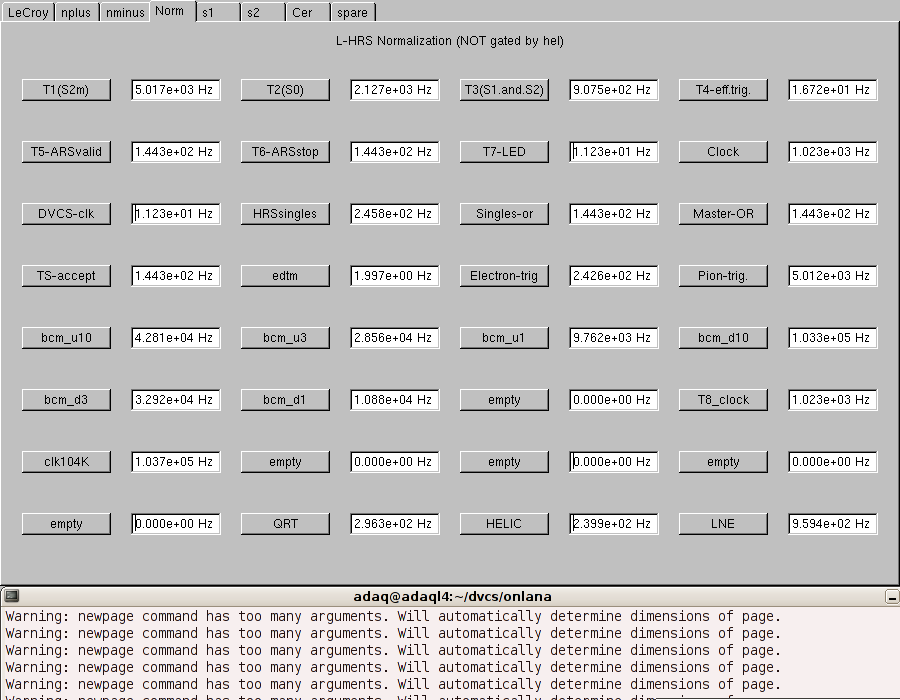Switch to the s1 tab
This screenshot has height=700, width=900.
click(x=218, y=12)
